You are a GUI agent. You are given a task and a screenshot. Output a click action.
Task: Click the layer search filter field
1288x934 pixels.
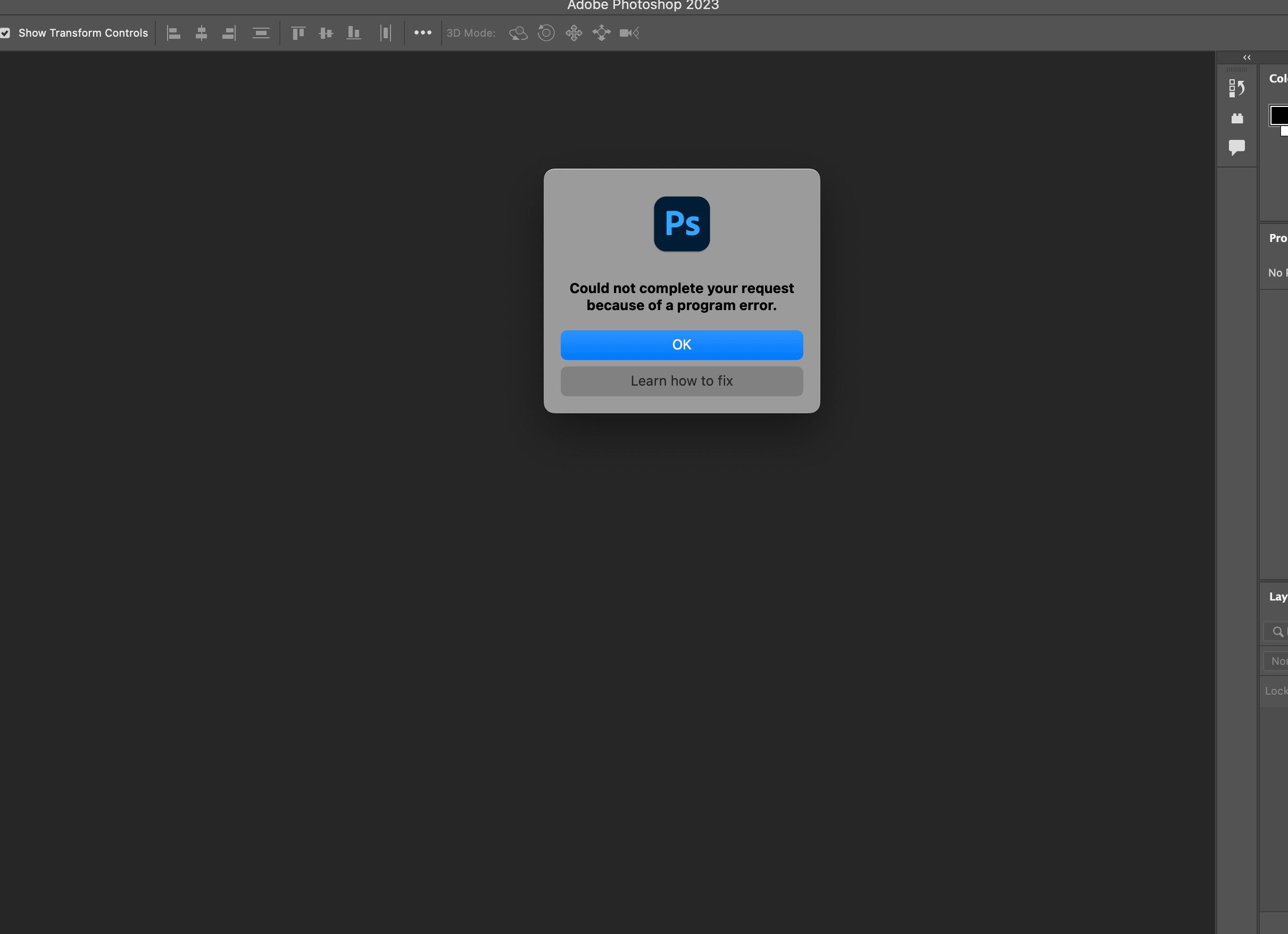[1276, 631]
